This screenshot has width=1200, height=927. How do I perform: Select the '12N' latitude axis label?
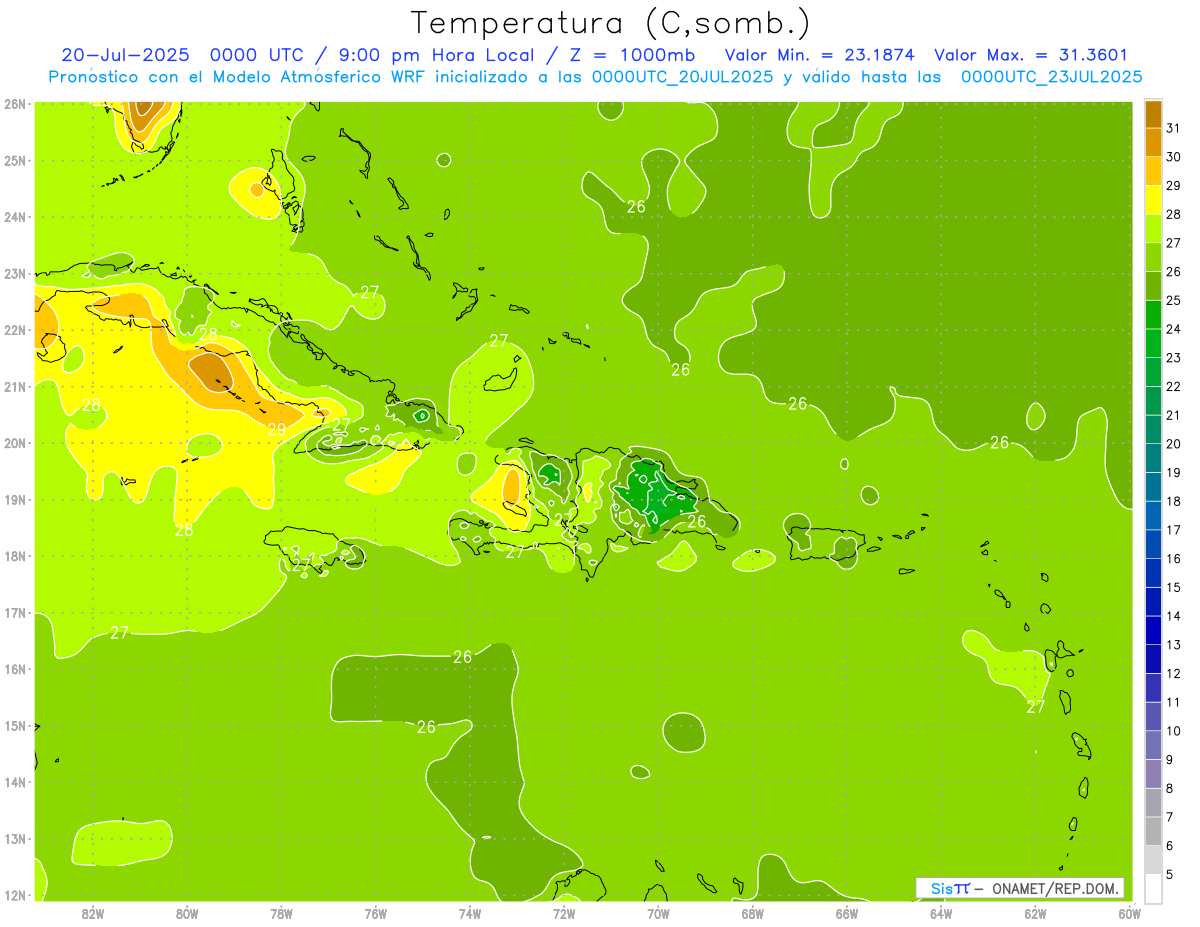coord(14,895)
